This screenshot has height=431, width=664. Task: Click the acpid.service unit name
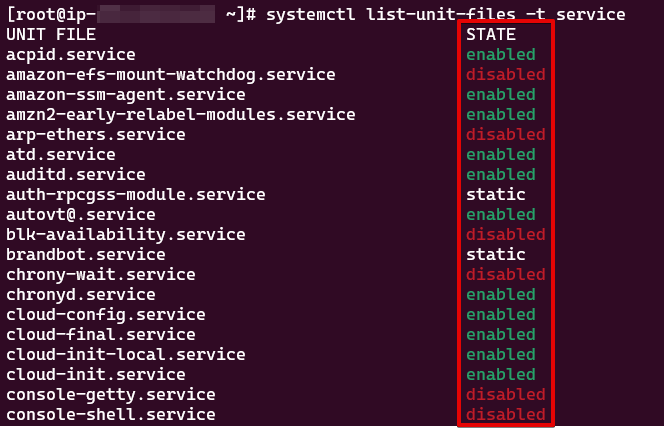click(71, 55)
